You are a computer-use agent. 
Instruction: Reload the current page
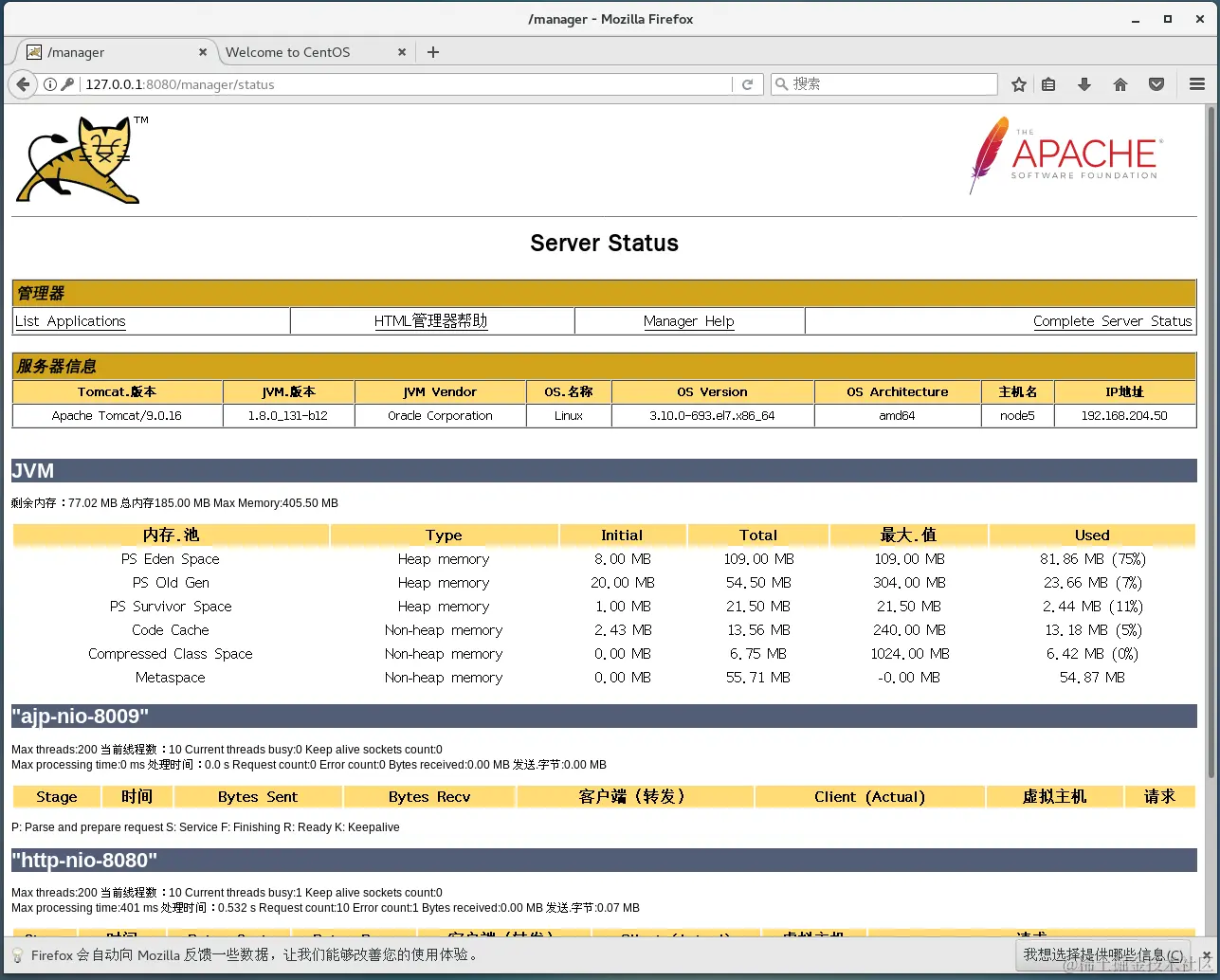pyautogui.click(x=747, y=84)
